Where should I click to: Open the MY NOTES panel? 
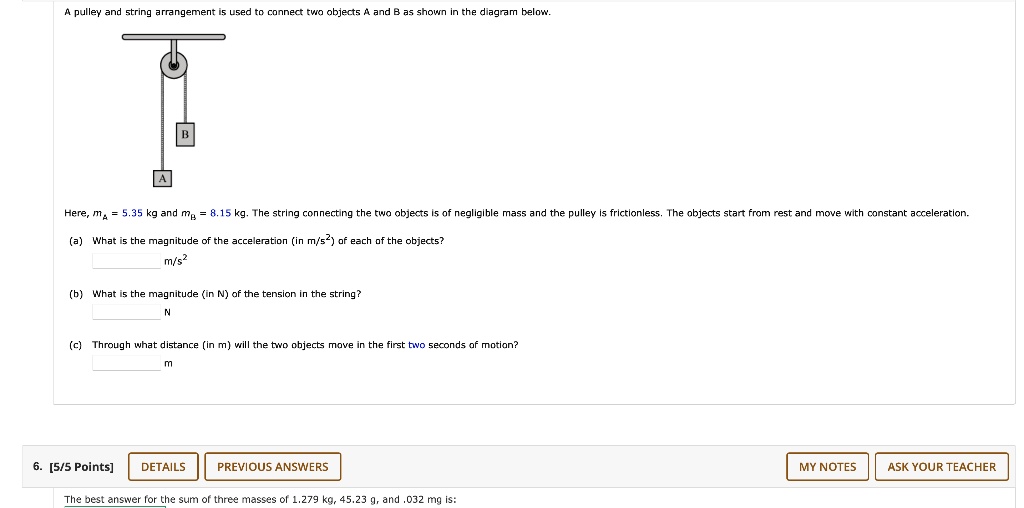coord(827,467)
